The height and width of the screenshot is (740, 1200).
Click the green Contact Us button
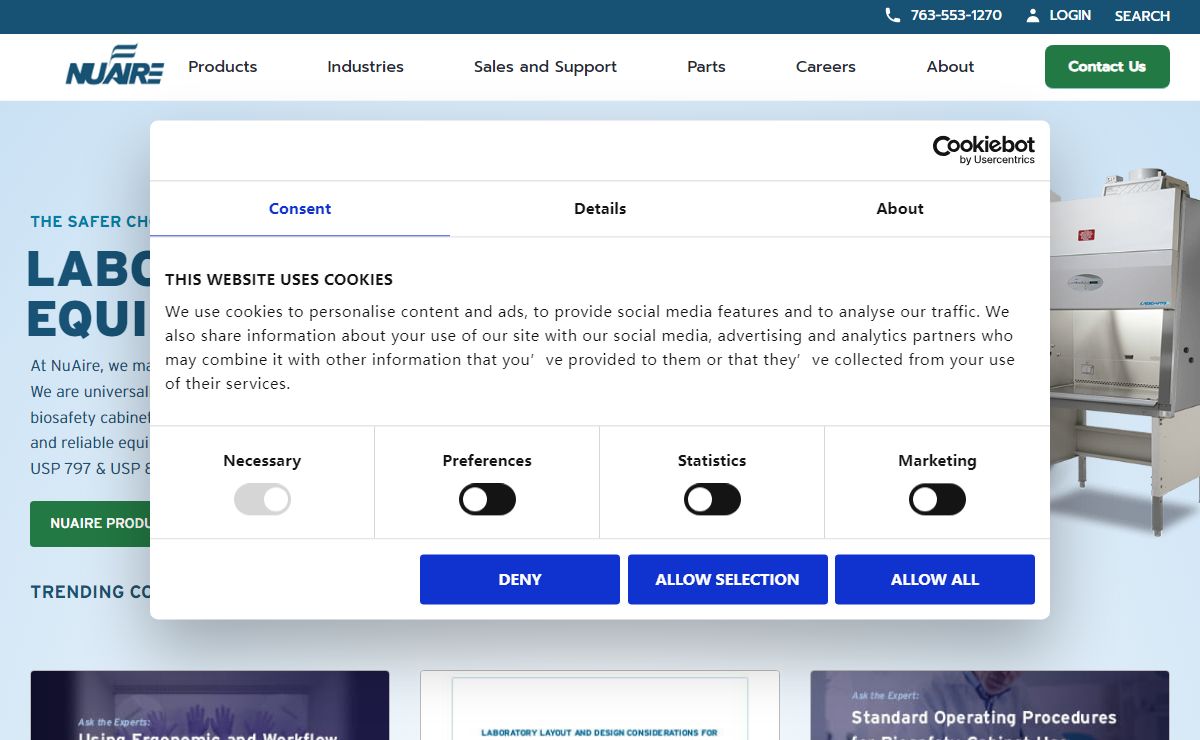pos(1107,66)
